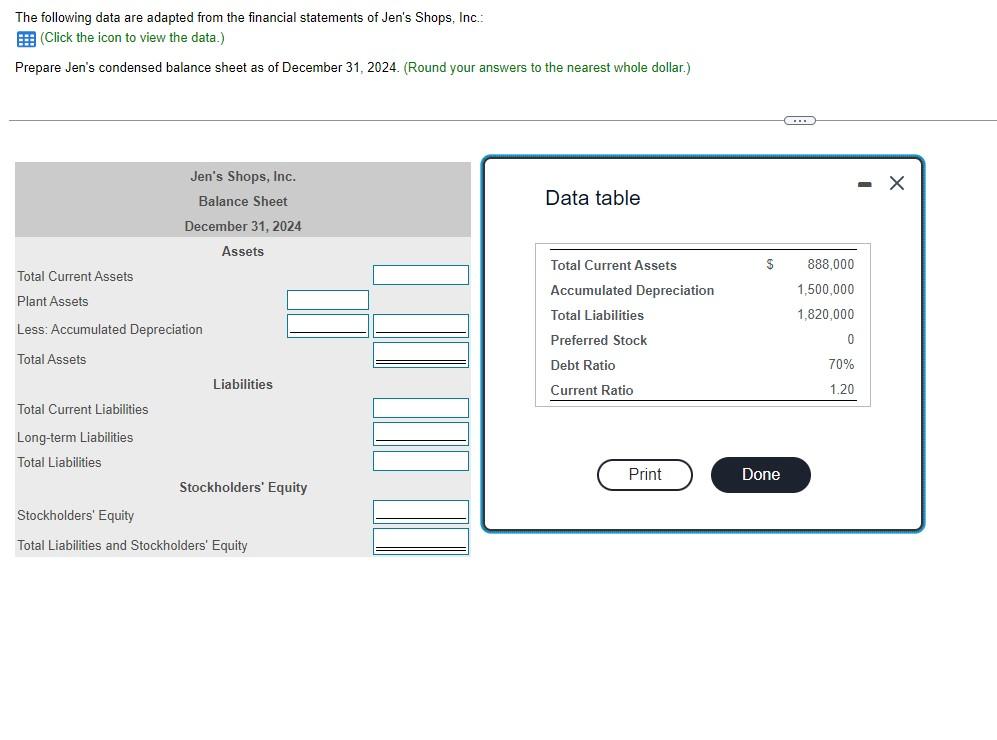The width and height of the screenshot is (997, 740).
Task: Click the Total Current Assets input field
Action: (x=420, y=275)
